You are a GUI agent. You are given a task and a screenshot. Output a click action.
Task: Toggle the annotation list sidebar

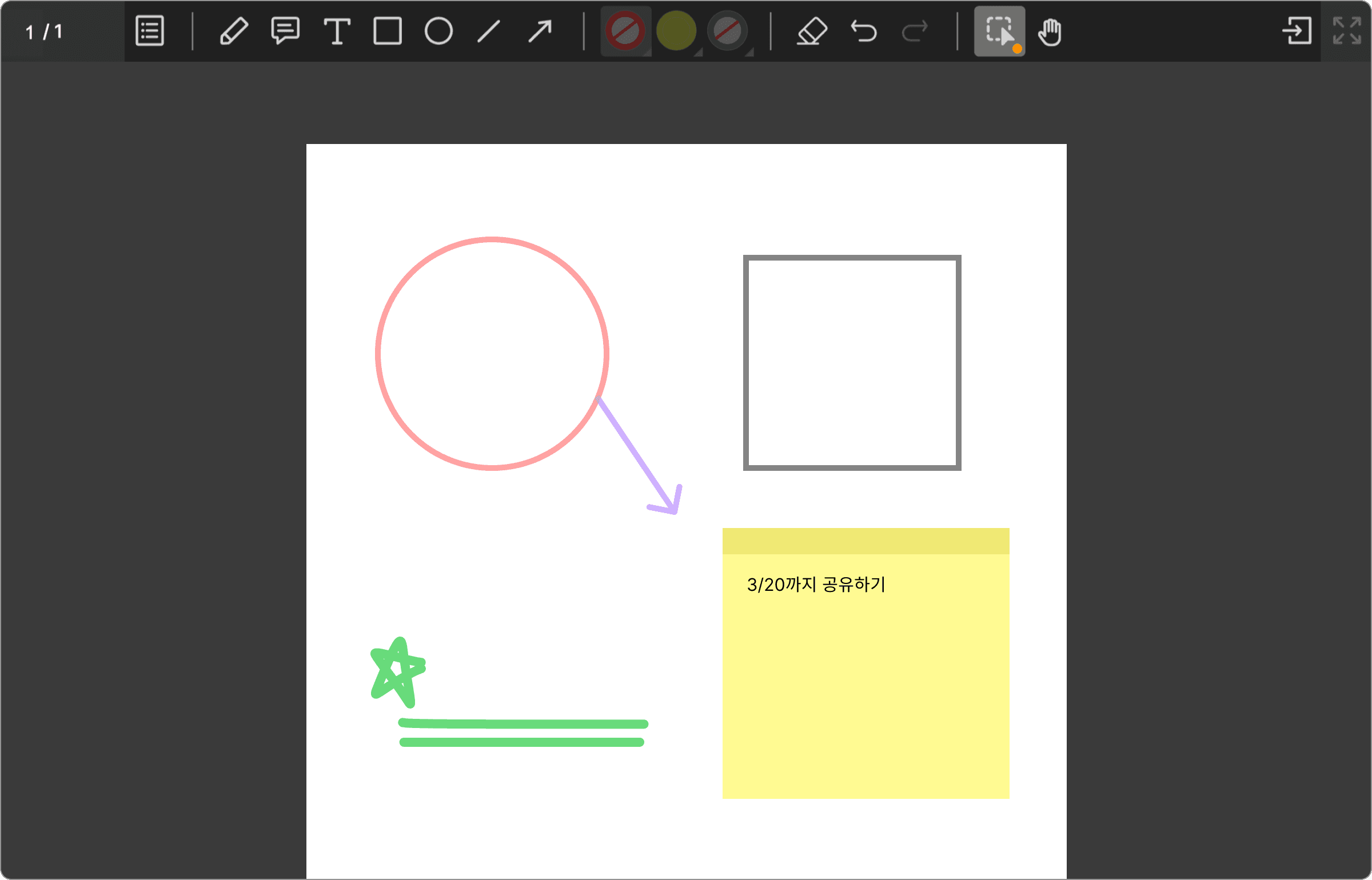pyautogui.click(x=150, y=31)
